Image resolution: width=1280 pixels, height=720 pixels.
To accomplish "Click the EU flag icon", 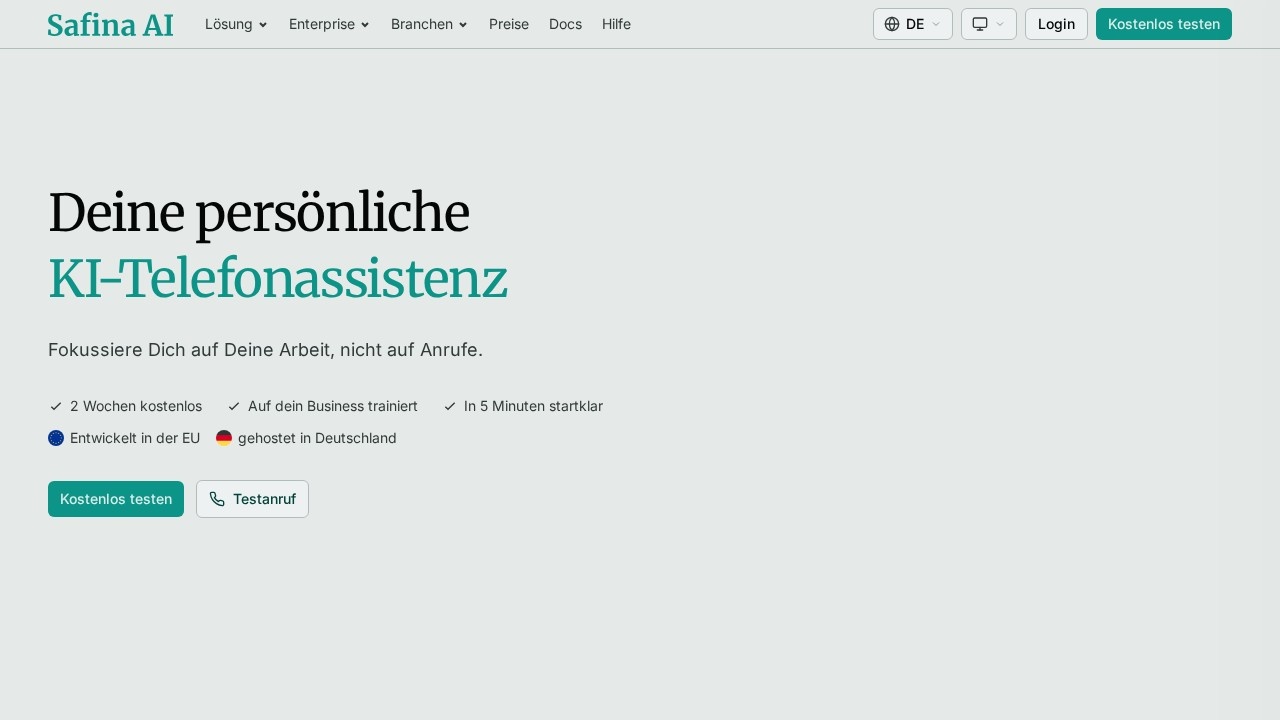I will (56, 438).
